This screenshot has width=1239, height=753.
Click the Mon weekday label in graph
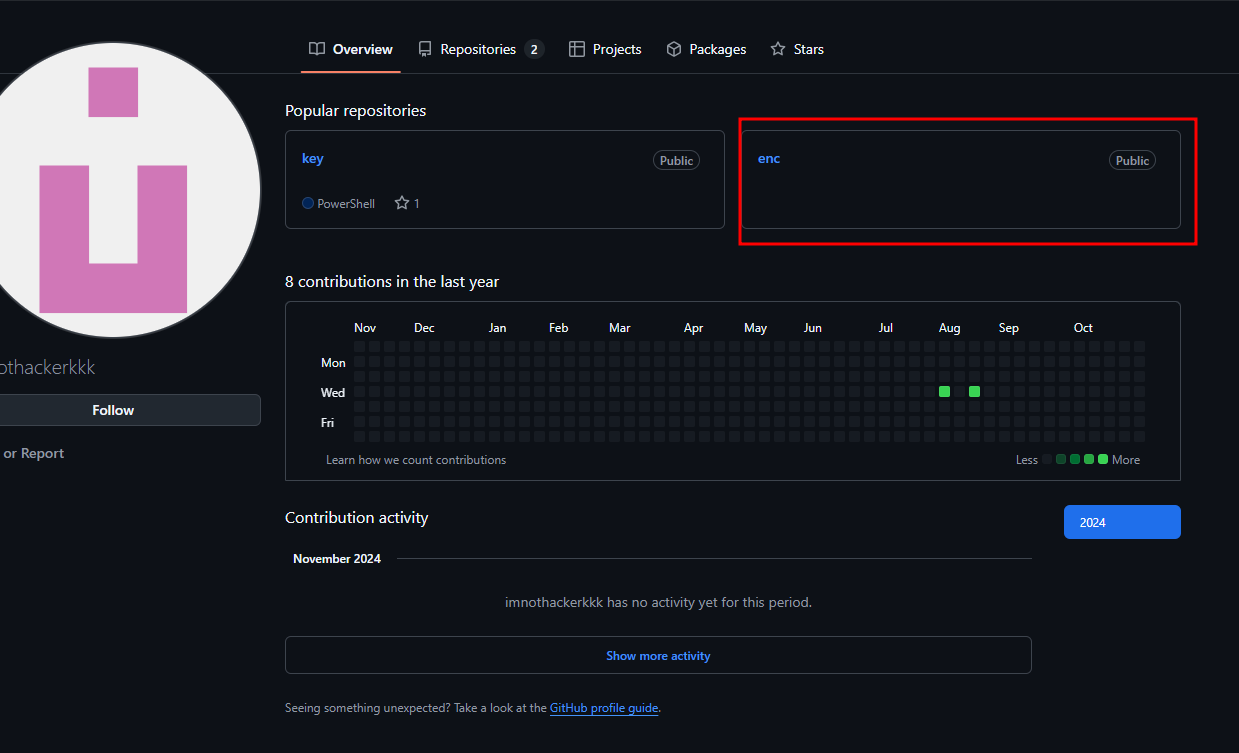333,362
